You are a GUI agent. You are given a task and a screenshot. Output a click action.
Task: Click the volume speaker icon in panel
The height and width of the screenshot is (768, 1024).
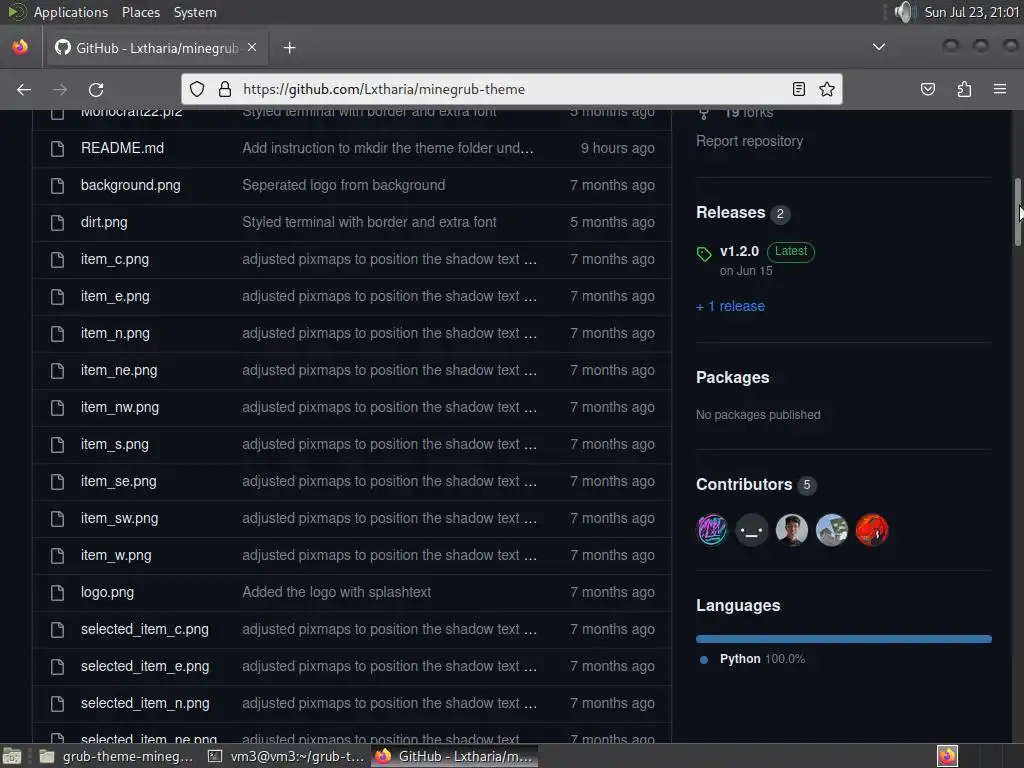(904, 12)
